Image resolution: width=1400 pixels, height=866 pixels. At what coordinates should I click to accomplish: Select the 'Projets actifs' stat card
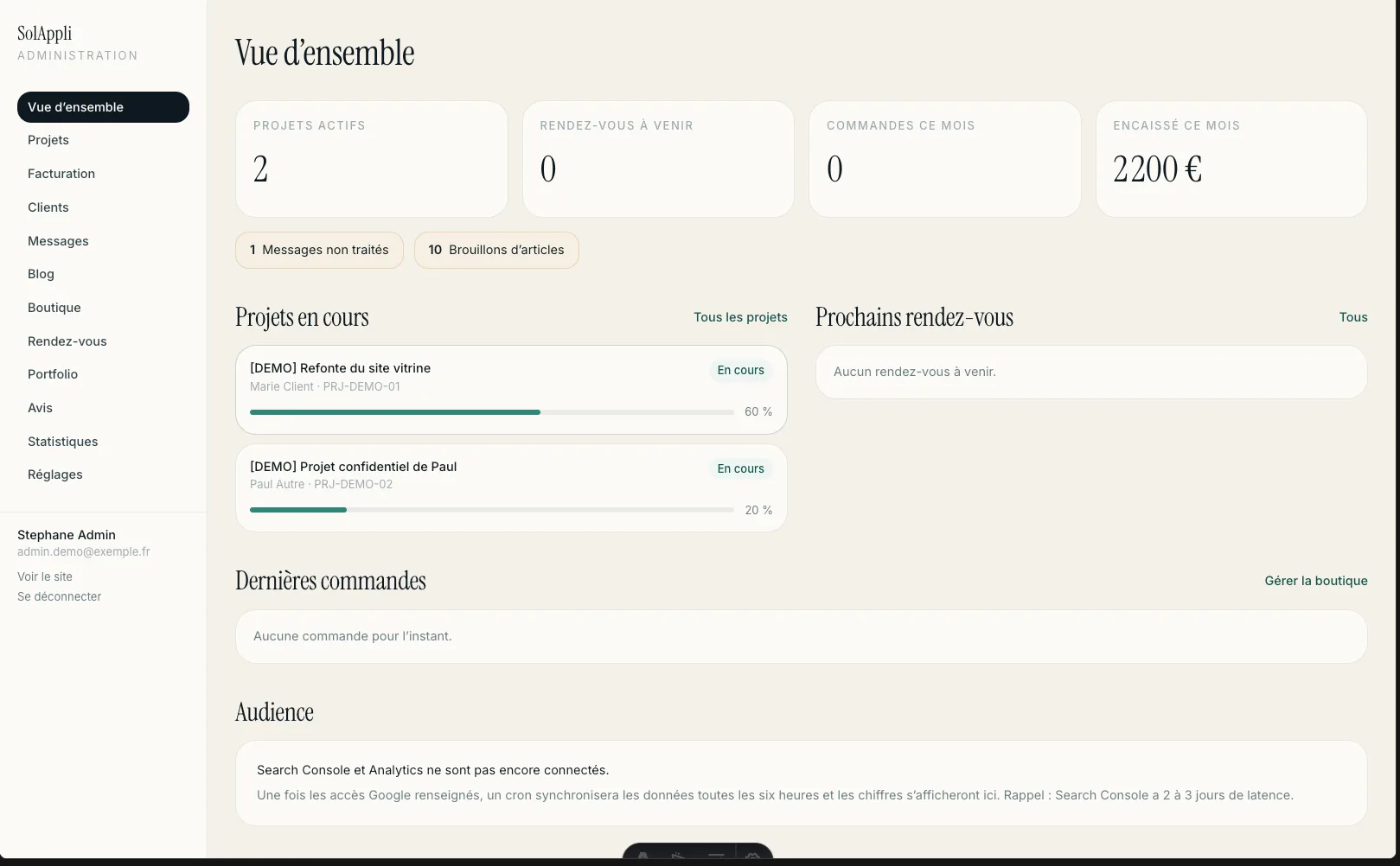pos(372,159)
